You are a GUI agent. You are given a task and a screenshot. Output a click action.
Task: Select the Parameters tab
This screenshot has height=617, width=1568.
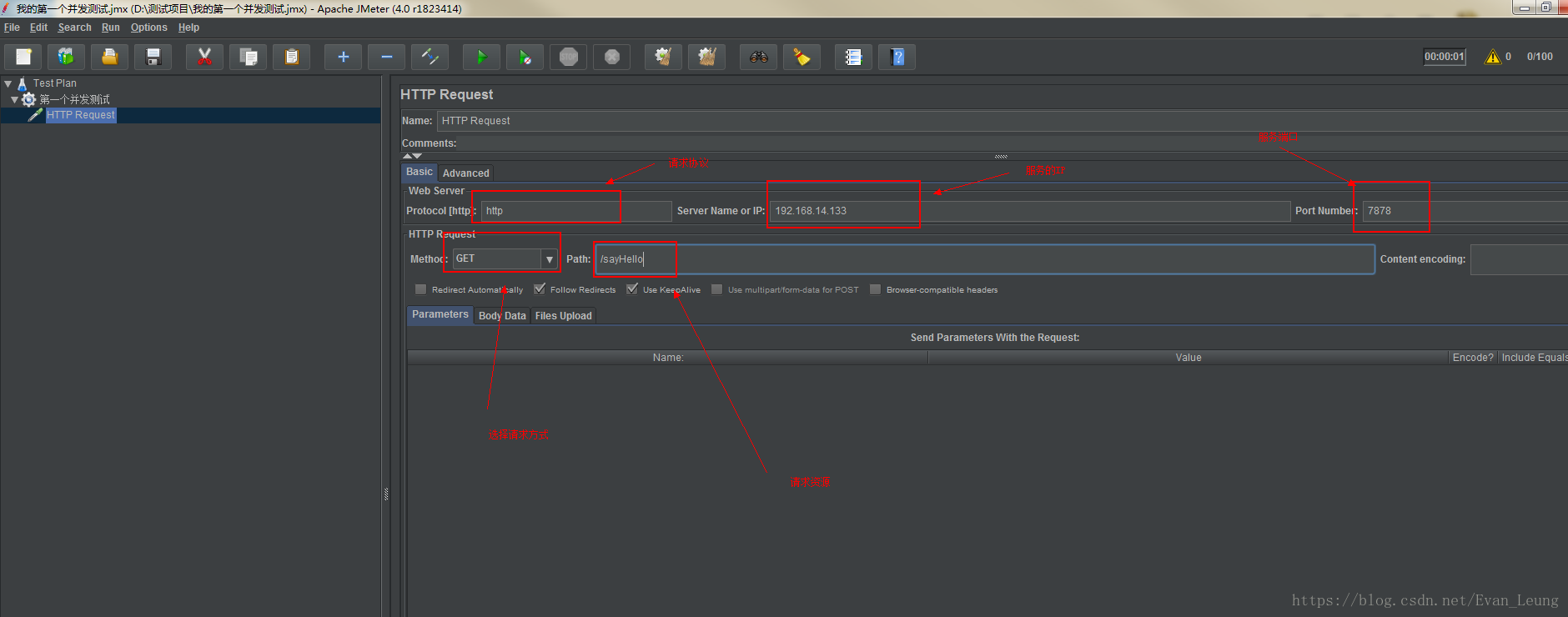click(440, 314)
